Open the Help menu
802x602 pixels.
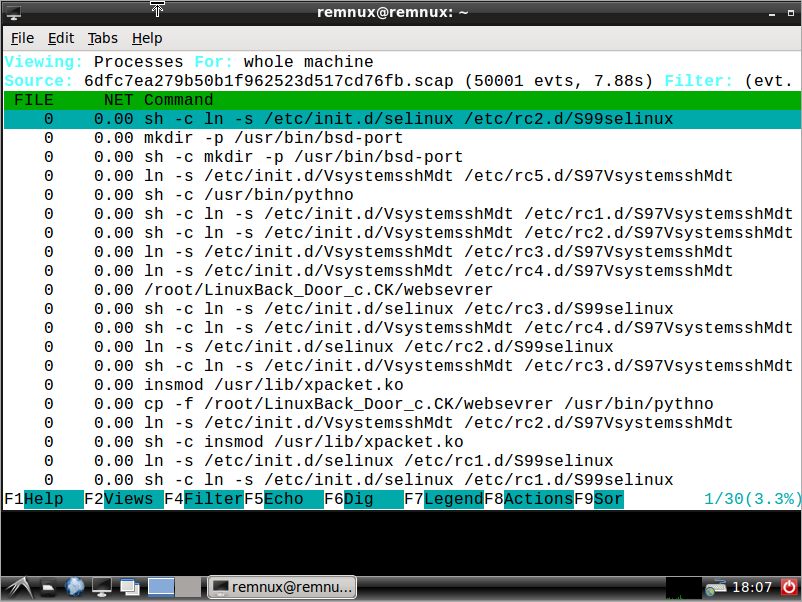coord(147,38)
